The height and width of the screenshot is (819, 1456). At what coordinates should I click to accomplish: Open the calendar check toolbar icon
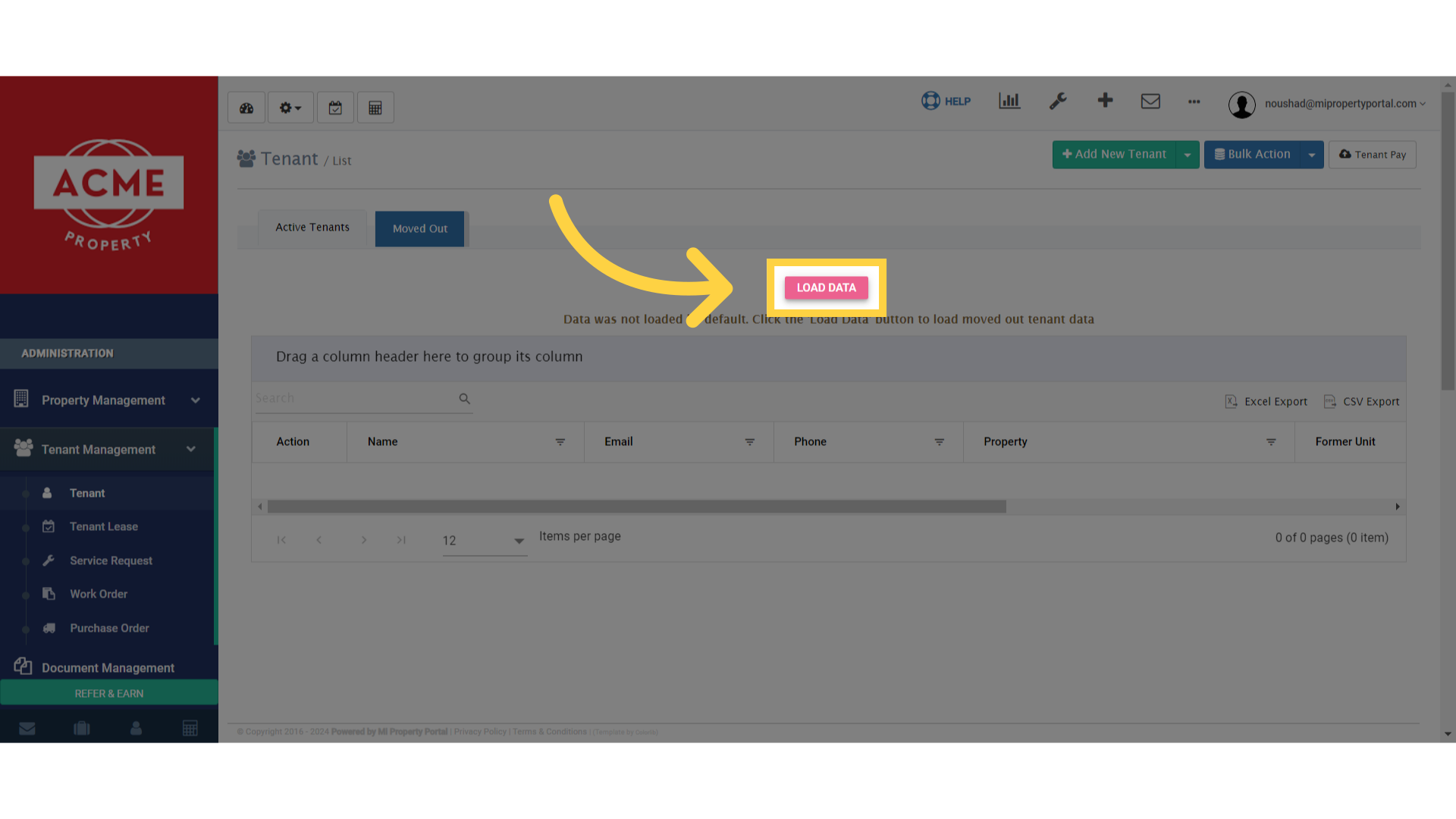pos(335,108)
